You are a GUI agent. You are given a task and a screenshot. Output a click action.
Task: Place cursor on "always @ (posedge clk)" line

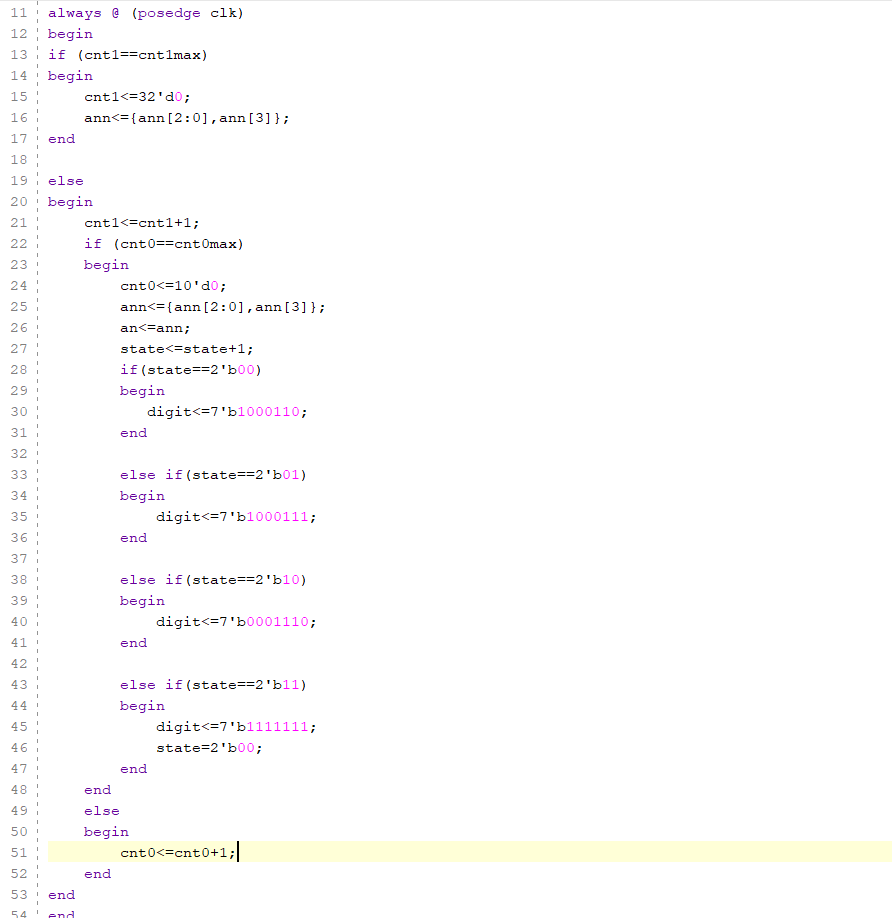coord(145,13)
